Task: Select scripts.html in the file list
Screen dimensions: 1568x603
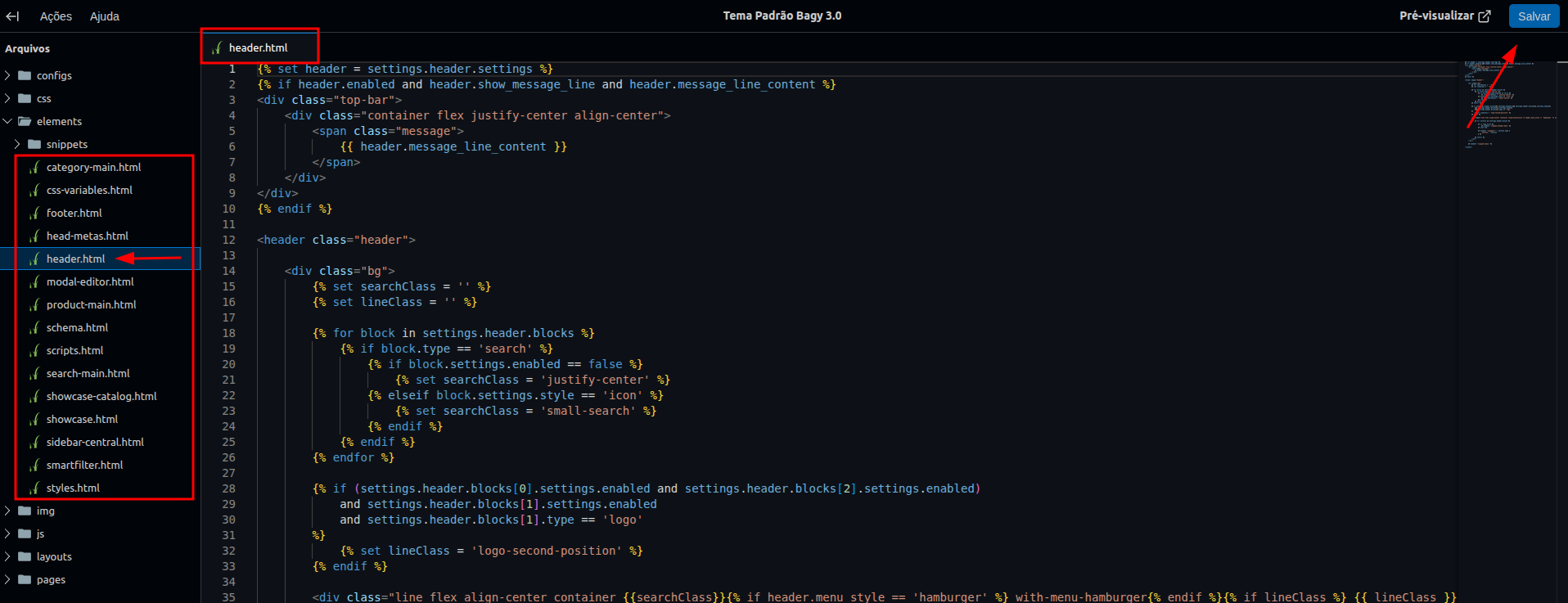Action: [74, 350]
